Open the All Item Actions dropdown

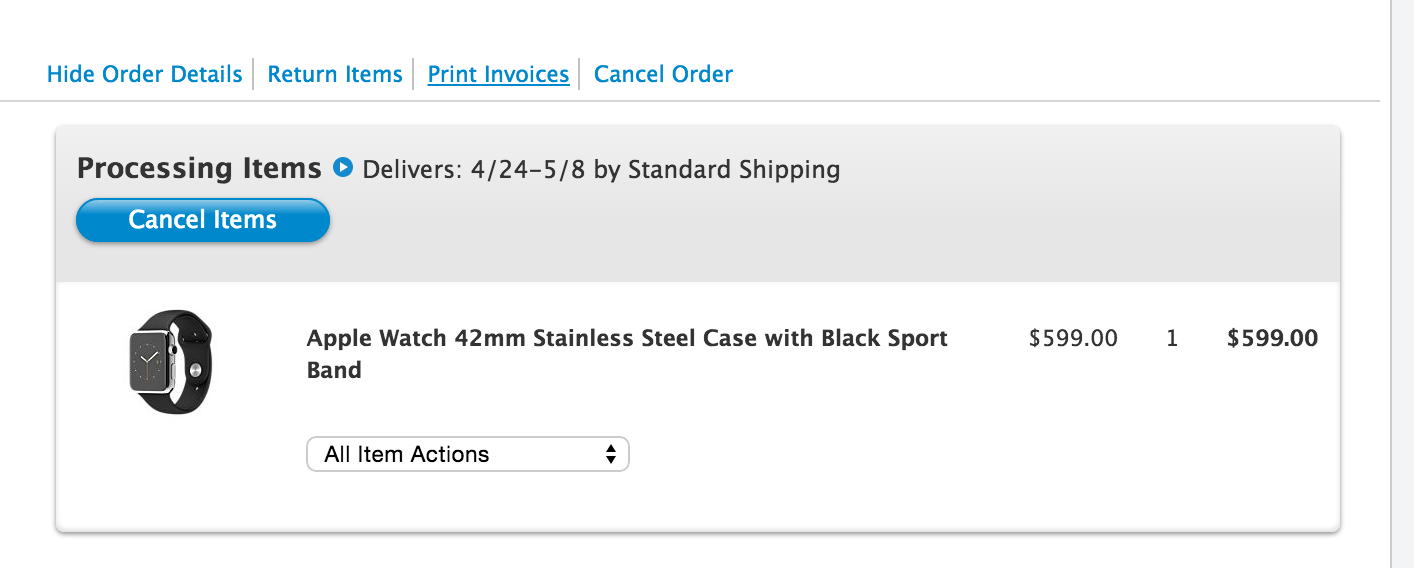[x=467, y=454]
